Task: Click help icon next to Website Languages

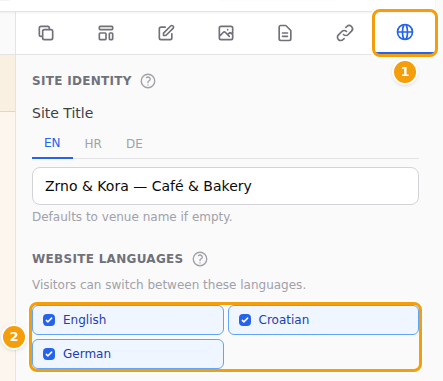Action: [x=200, y=259]
